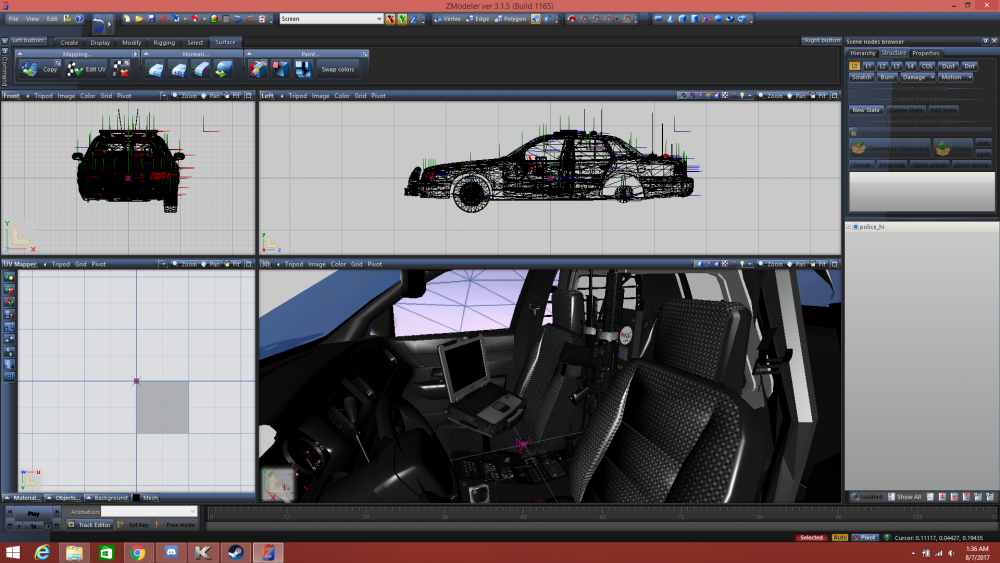Click the Paint brush tool icon

(257, 69)
